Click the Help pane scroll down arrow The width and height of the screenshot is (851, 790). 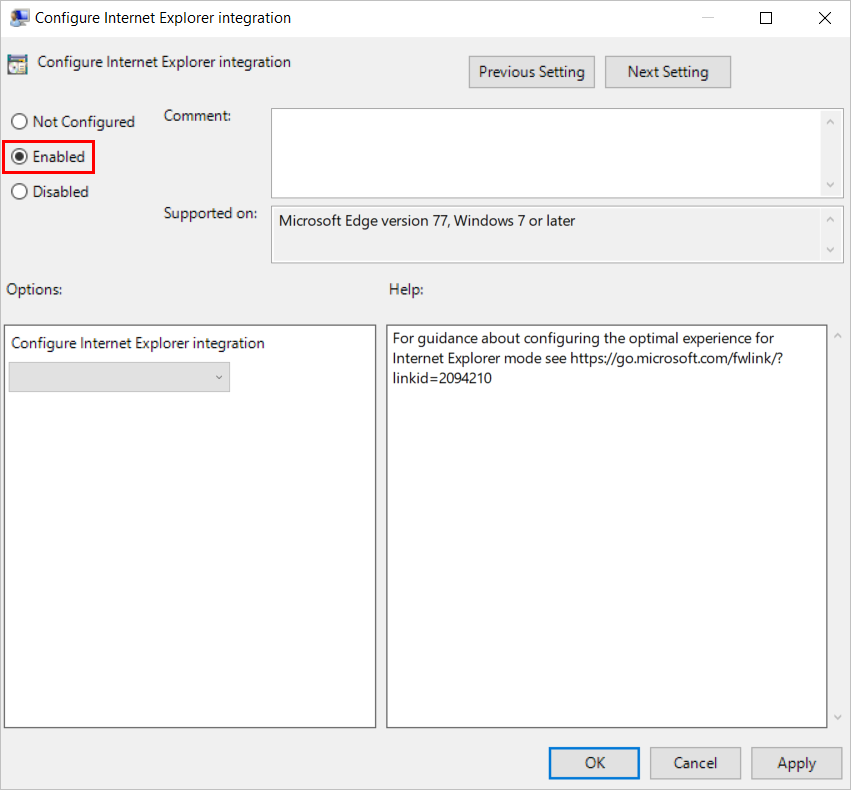point(838,717)
